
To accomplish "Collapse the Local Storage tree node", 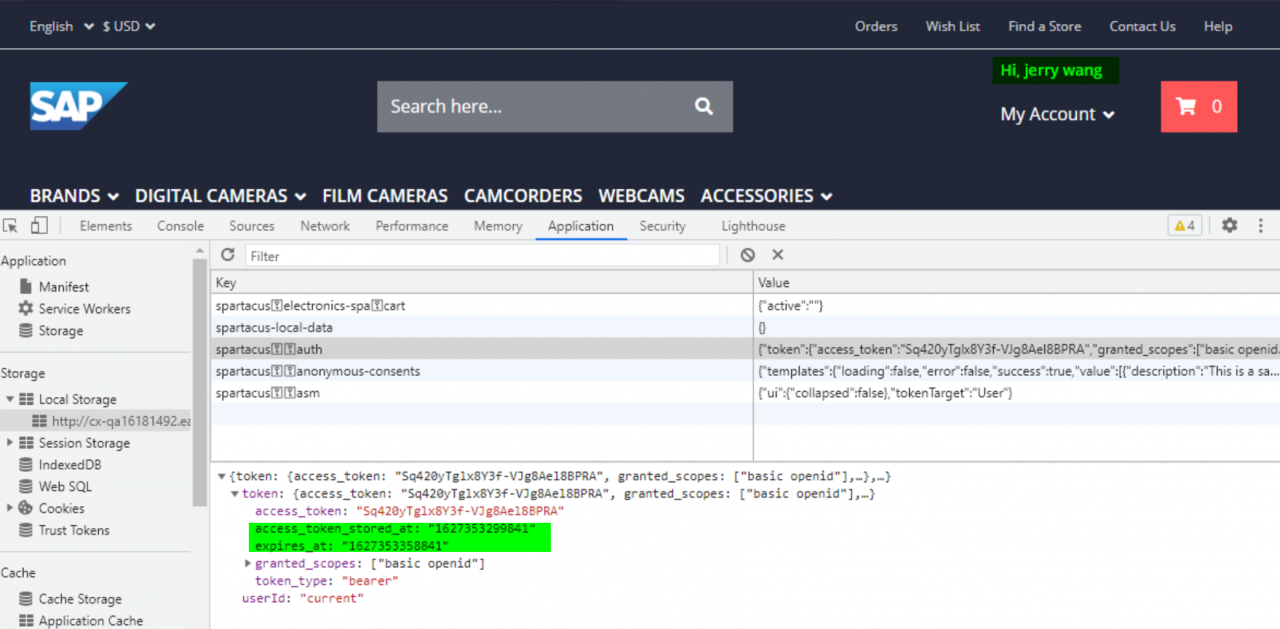I will pyautogui.click(x=11, y=399).
